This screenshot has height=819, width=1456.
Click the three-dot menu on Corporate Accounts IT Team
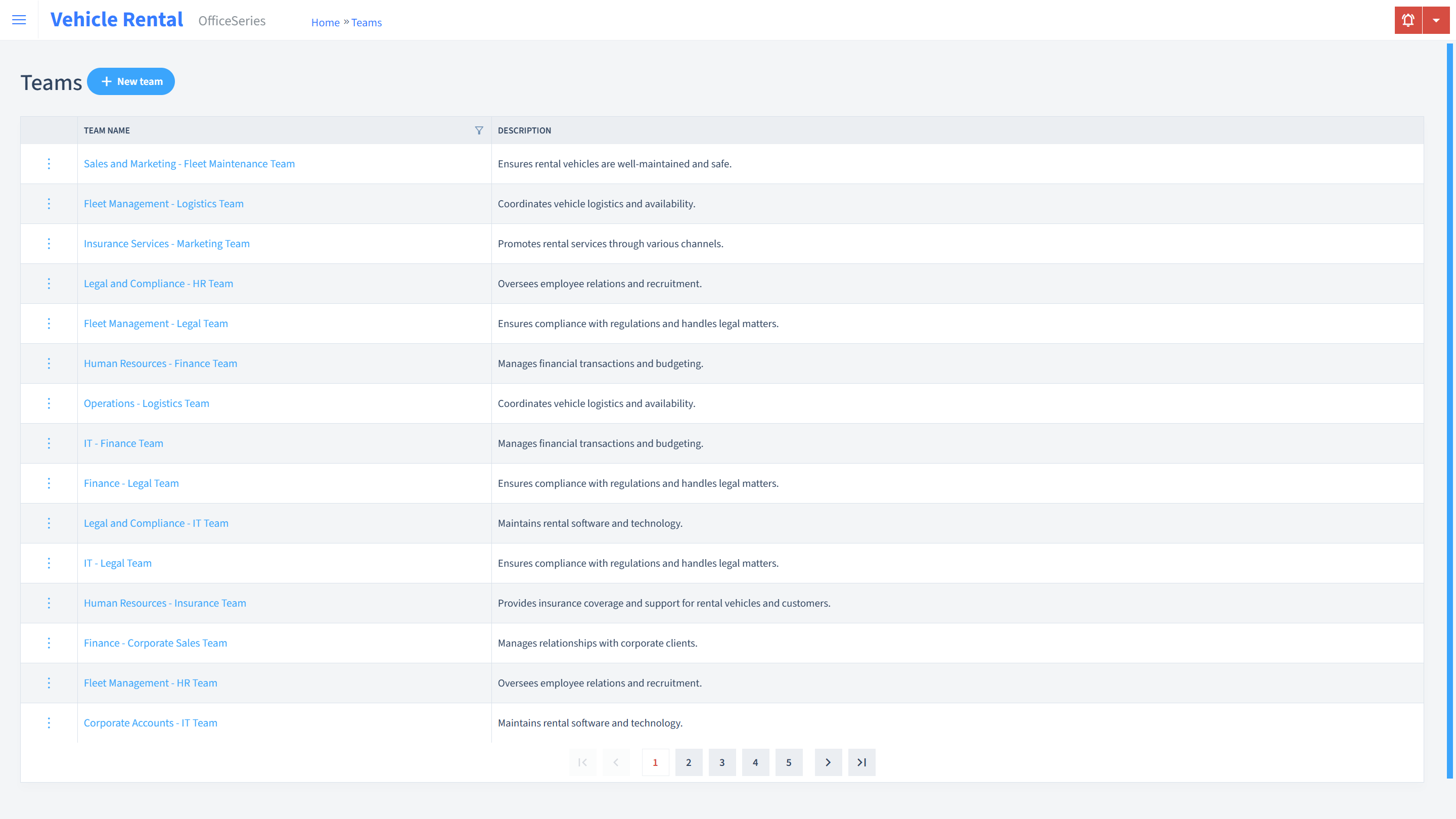tap(48, 723)
